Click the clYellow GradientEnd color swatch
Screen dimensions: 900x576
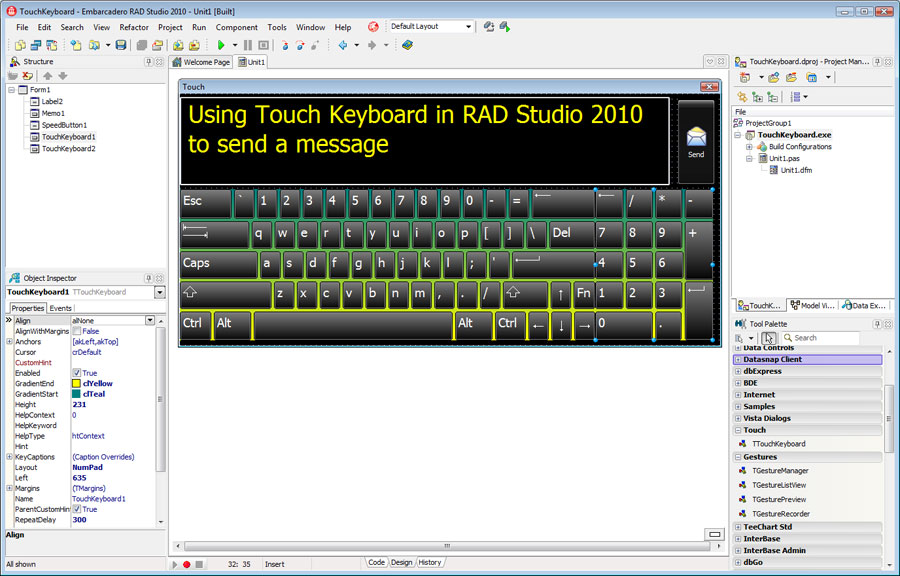(76, 383)
